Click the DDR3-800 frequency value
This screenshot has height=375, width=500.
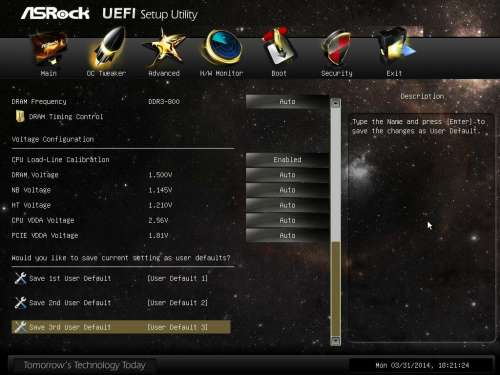(164, 101)
